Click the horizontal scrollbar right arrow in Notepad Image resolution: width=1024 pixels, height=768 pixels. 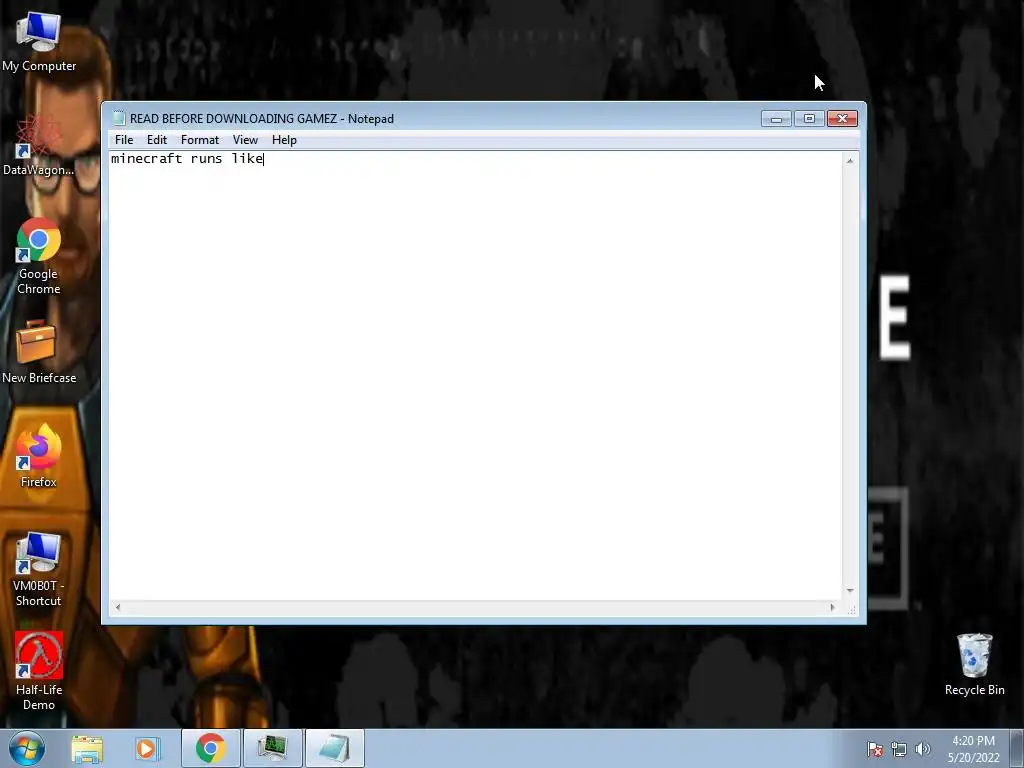pos(832,607)
